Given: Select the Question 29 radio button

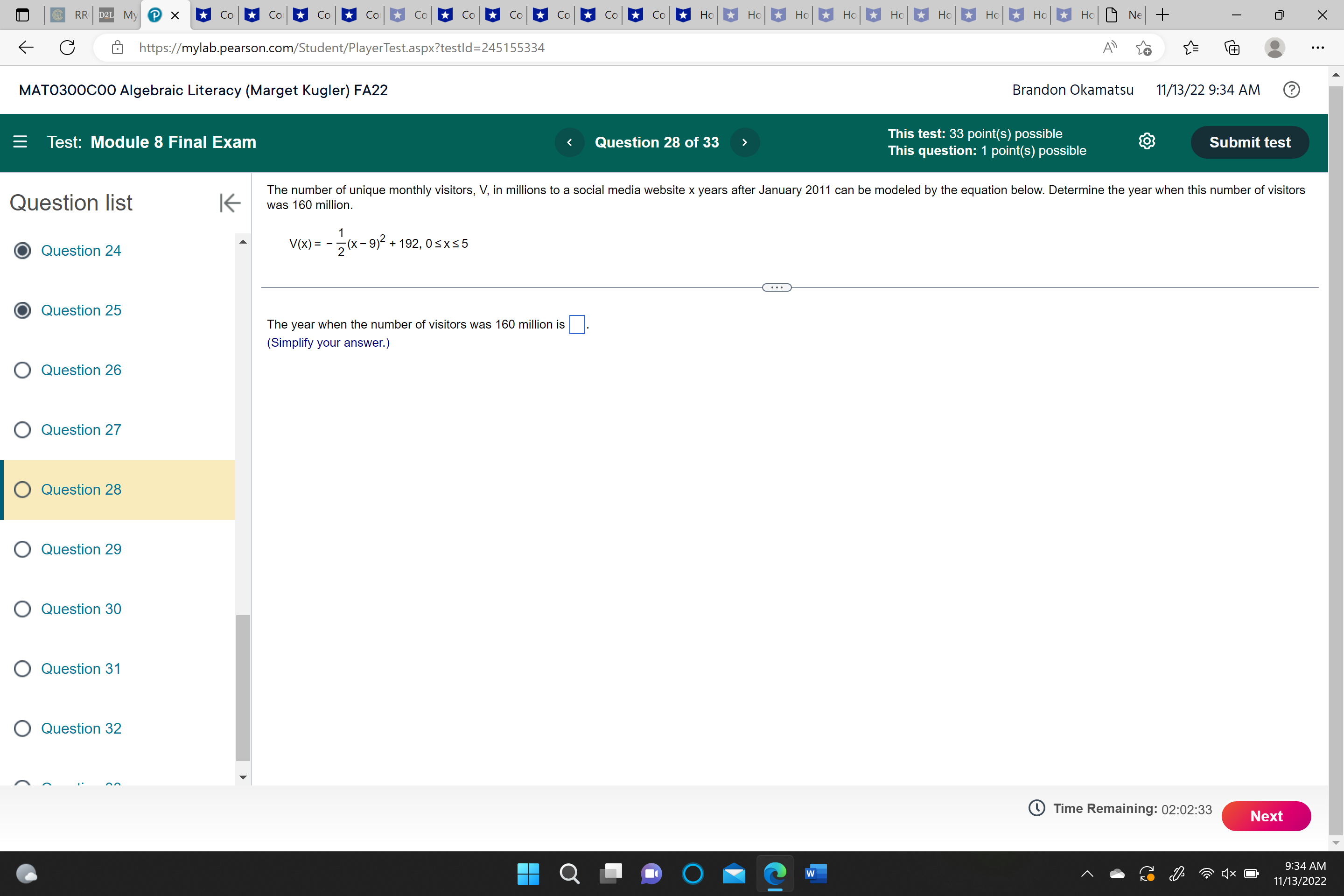Looking at the screenshot, I should (22, 549).
